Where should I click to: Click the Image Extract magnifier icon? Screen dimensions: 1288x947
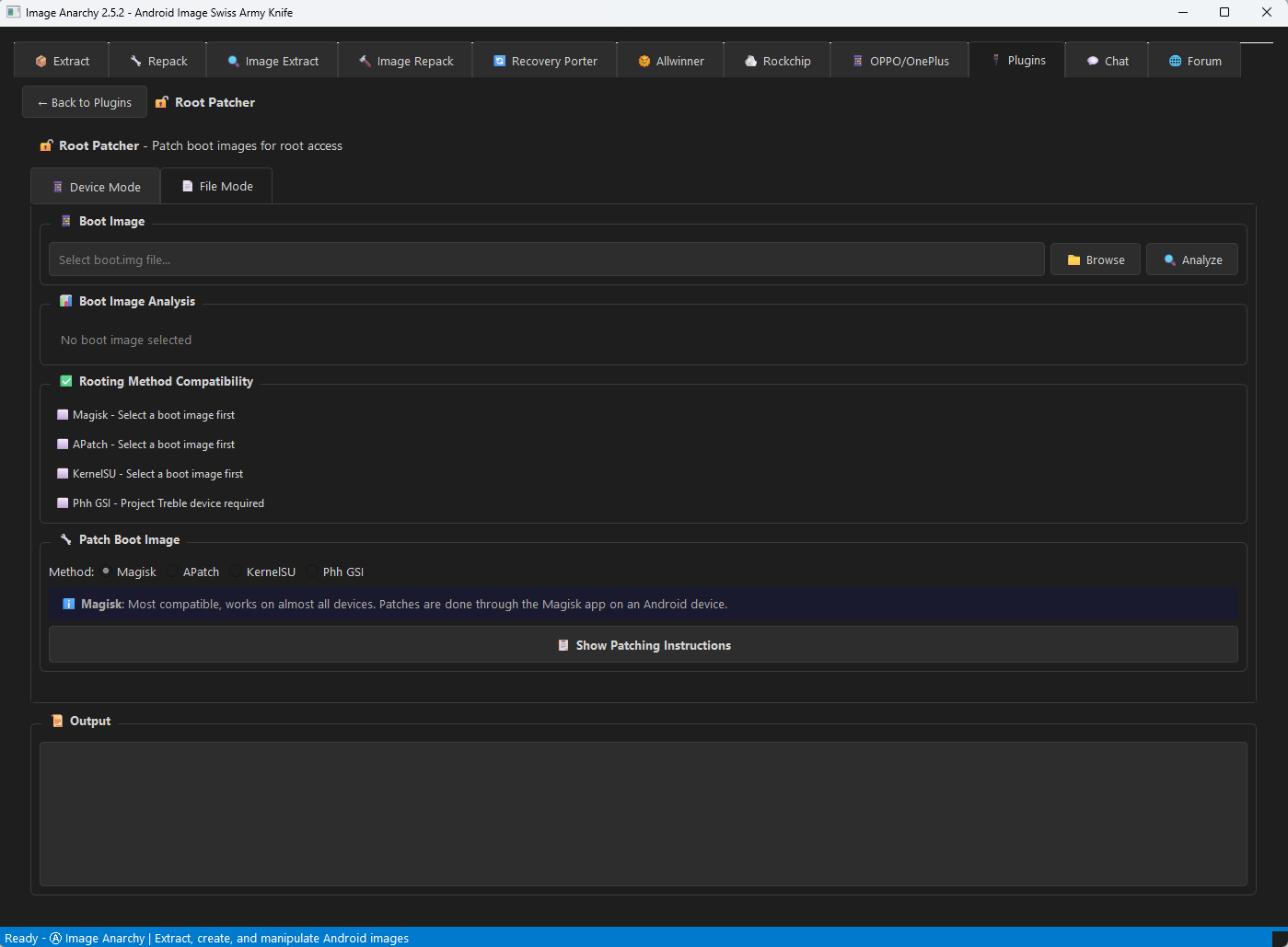point(234,62)
